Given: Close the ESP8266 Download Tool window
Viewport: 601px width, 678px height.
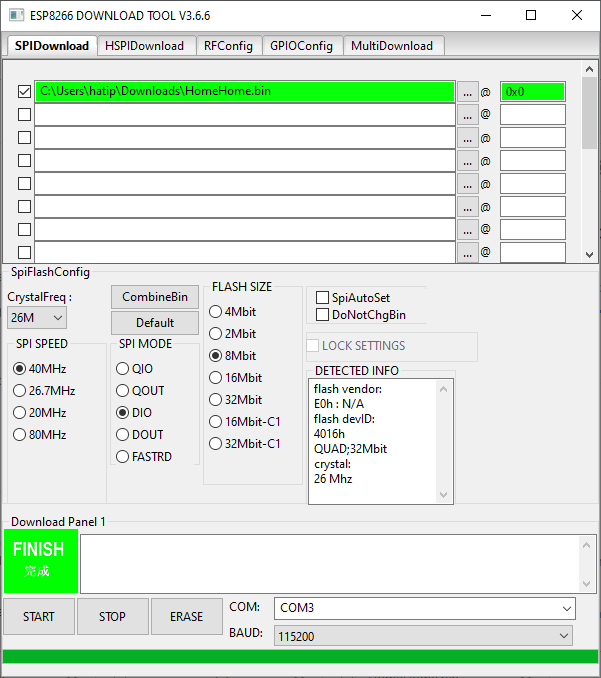Looking at the screenshot, I should click(x=577, y=16).
